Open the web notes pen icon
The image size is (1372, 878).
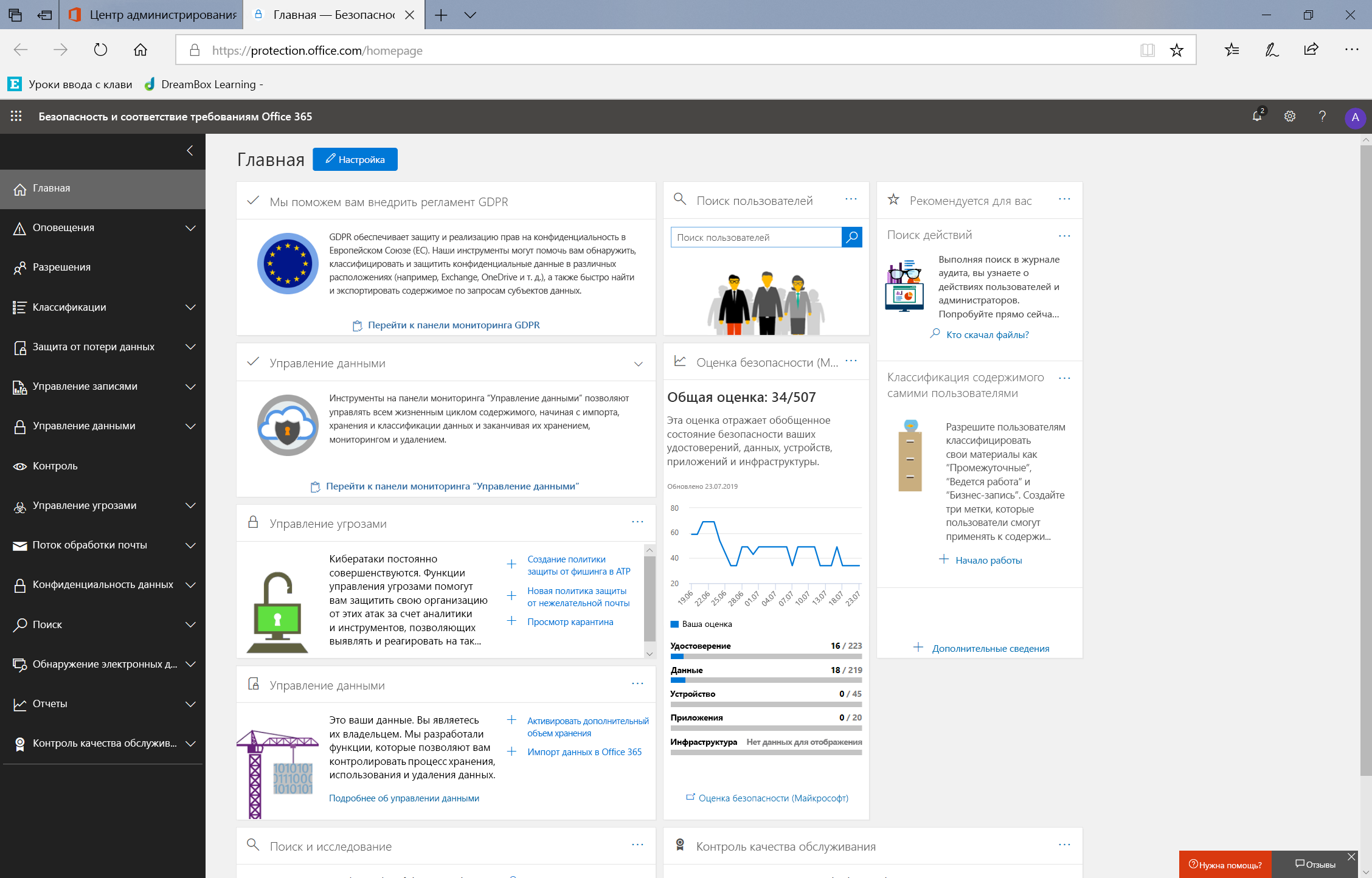[x=1272, y=50]
